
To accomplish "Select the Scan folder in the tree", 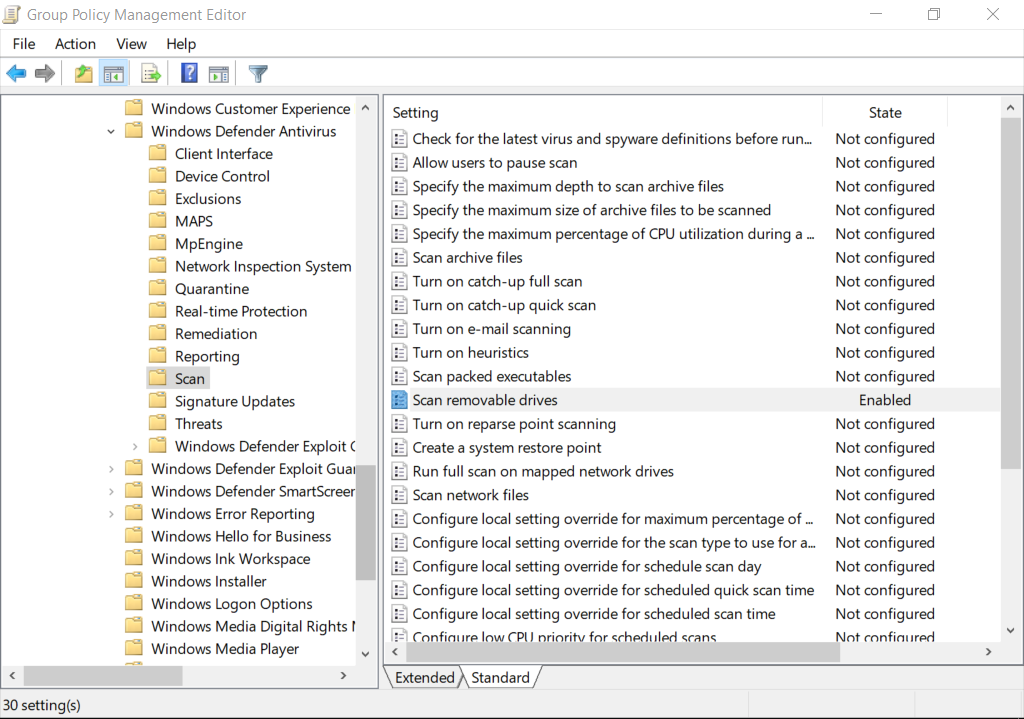I will (189, 379).
